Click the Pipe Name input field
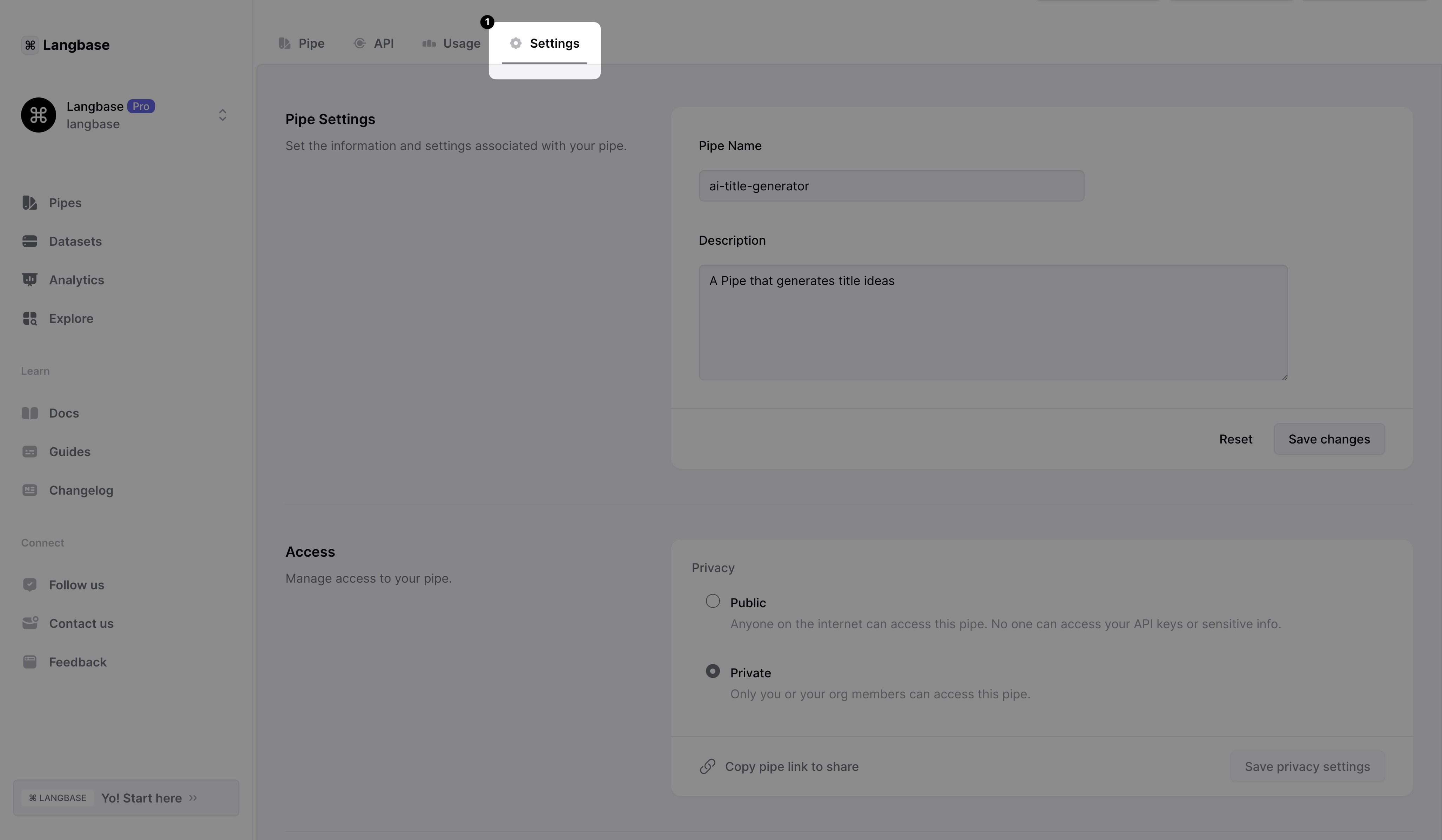This screenshot has width=1442, height=840. (891, 186)
